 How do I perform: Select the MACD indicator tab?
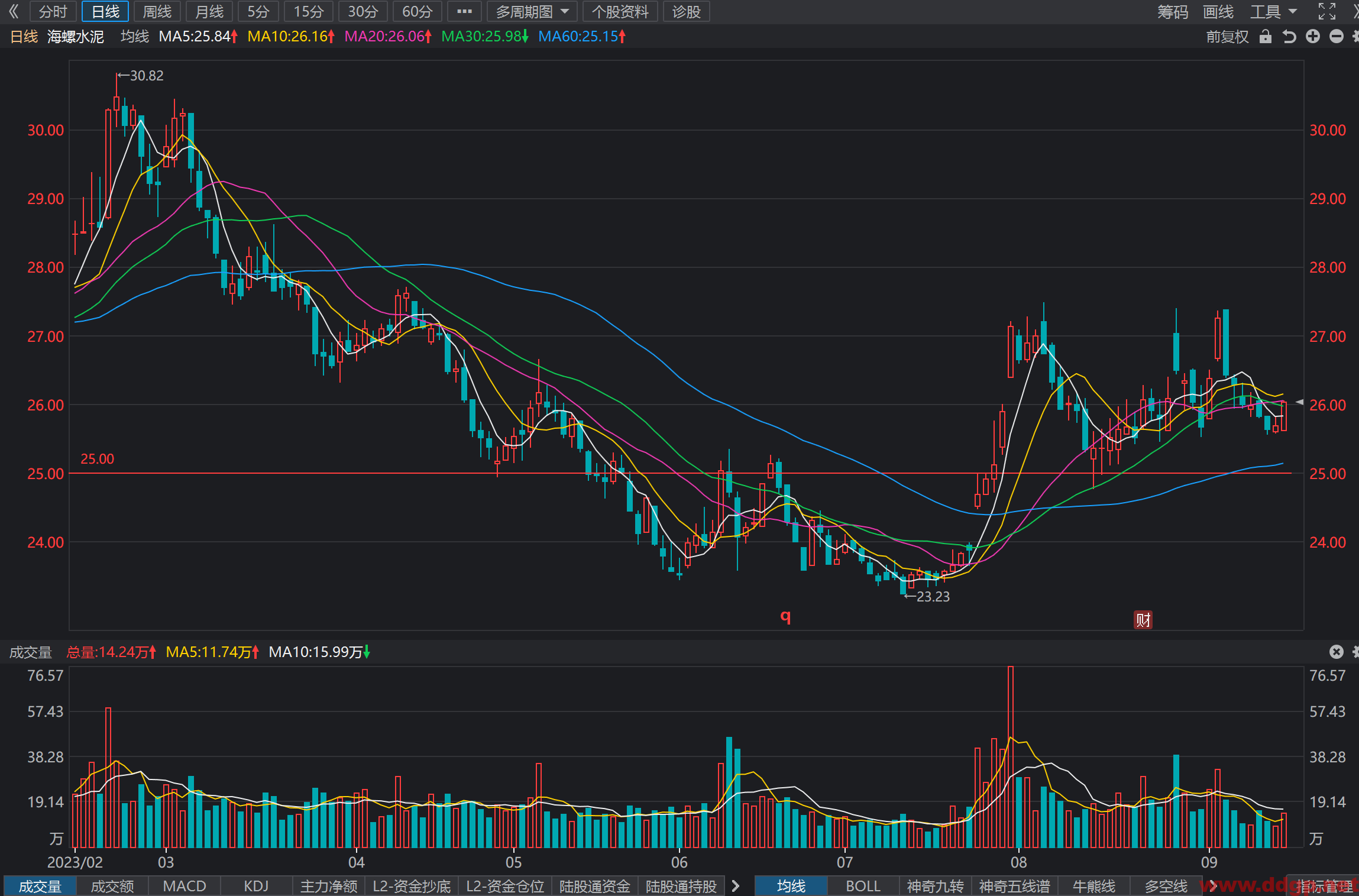click(185, 886)
